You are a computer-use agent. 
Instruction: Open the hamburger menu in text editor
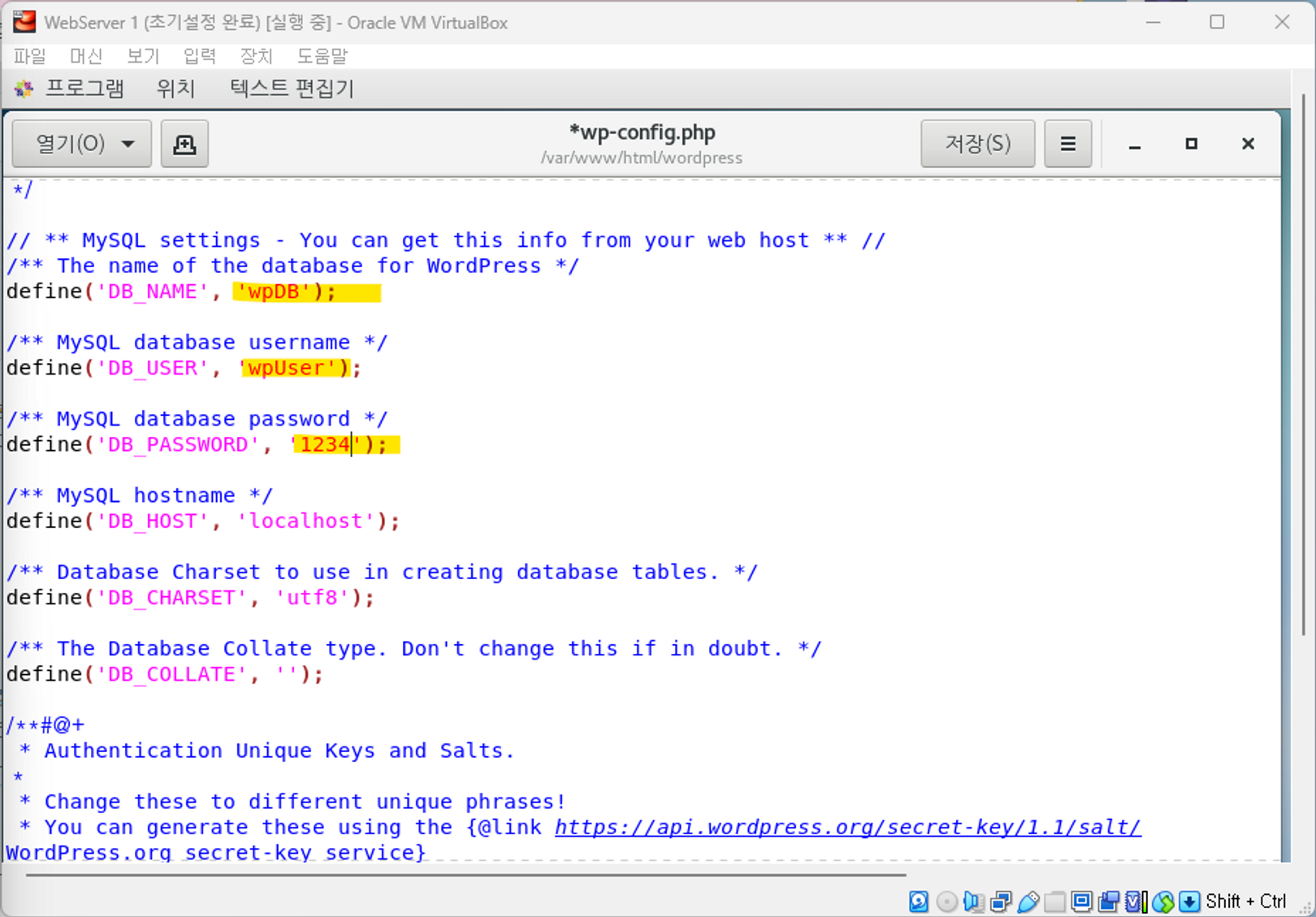pyautogui.click(x=1067, y=144)
